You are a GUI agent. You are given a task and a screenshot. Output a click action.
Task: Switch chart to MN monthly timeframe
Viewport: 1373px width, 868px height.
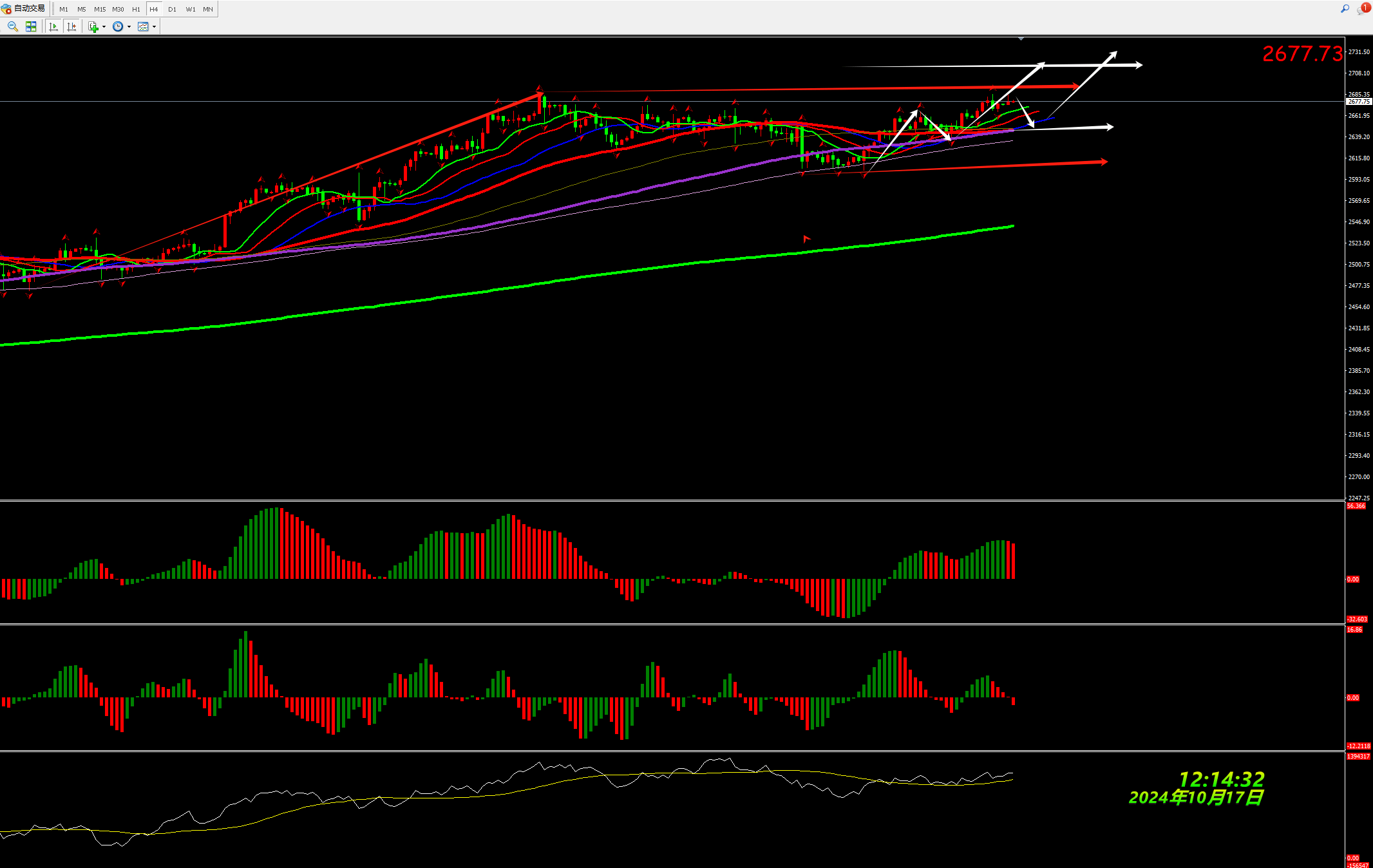pos(208,9)
